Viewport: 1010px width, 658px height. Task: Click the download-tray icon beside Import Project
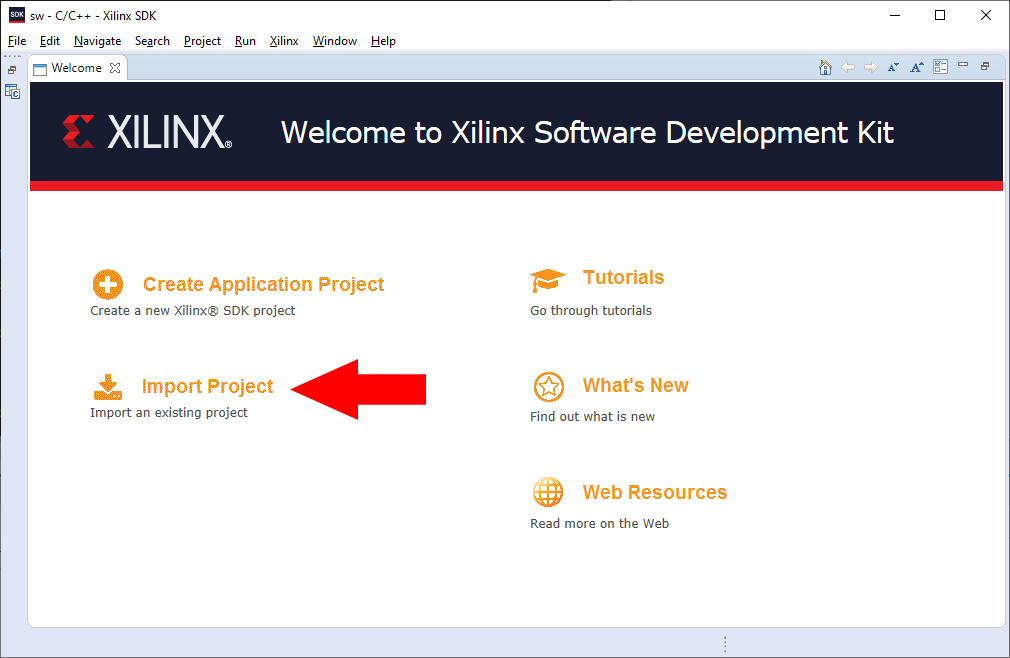[108, 387]
